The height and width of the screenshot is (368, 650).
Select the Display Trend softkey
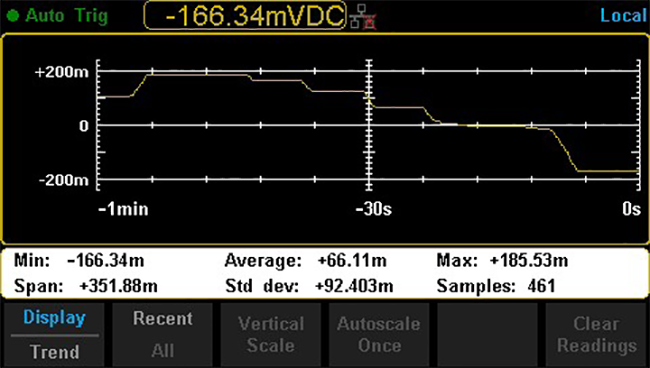pos(54,334)
